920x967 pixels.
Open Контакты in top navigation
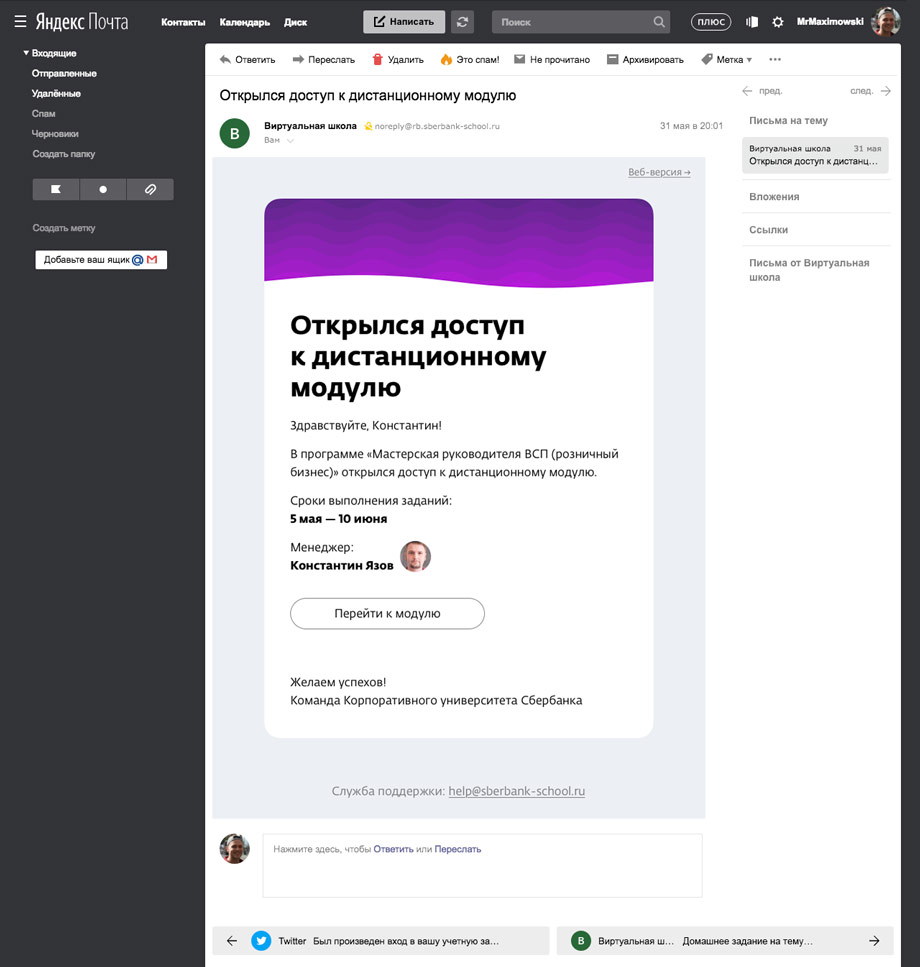183,22
